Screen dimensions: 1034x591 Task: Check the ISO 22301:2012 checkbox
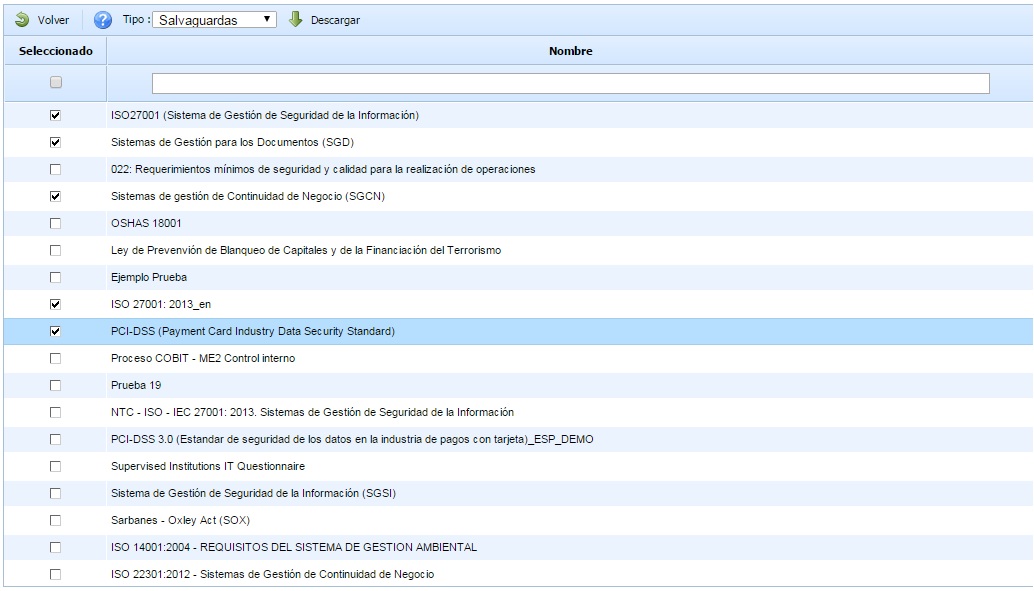55,574
